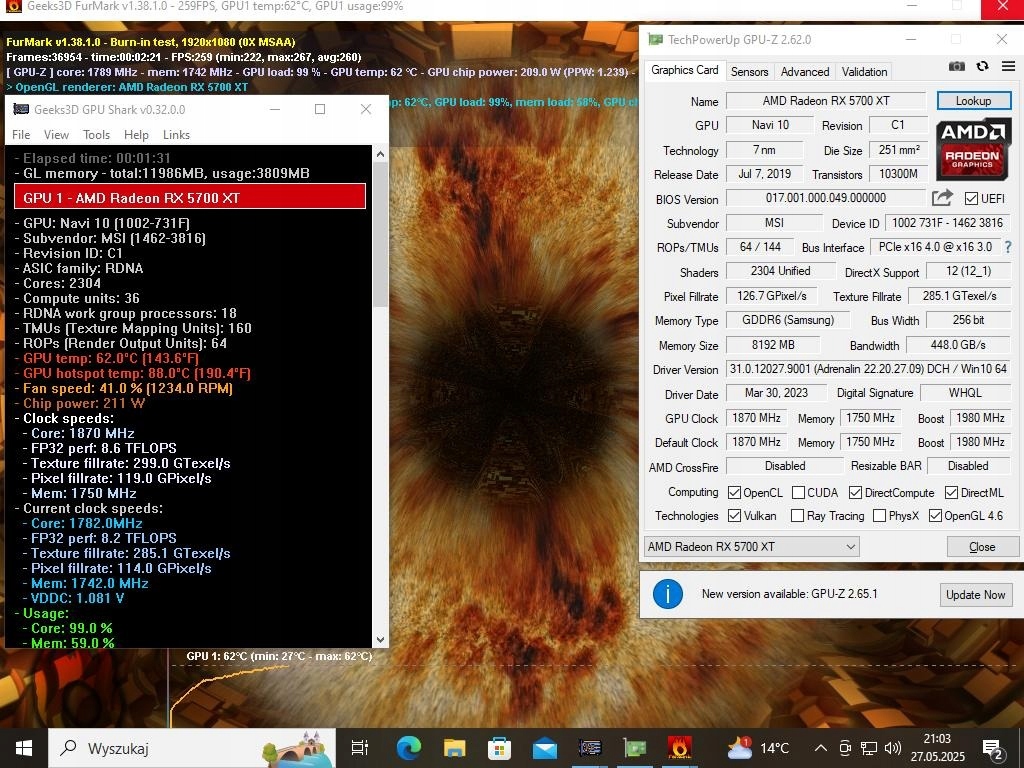Open the network tray icon
The image size is (1024, 768).
(869, 748)
